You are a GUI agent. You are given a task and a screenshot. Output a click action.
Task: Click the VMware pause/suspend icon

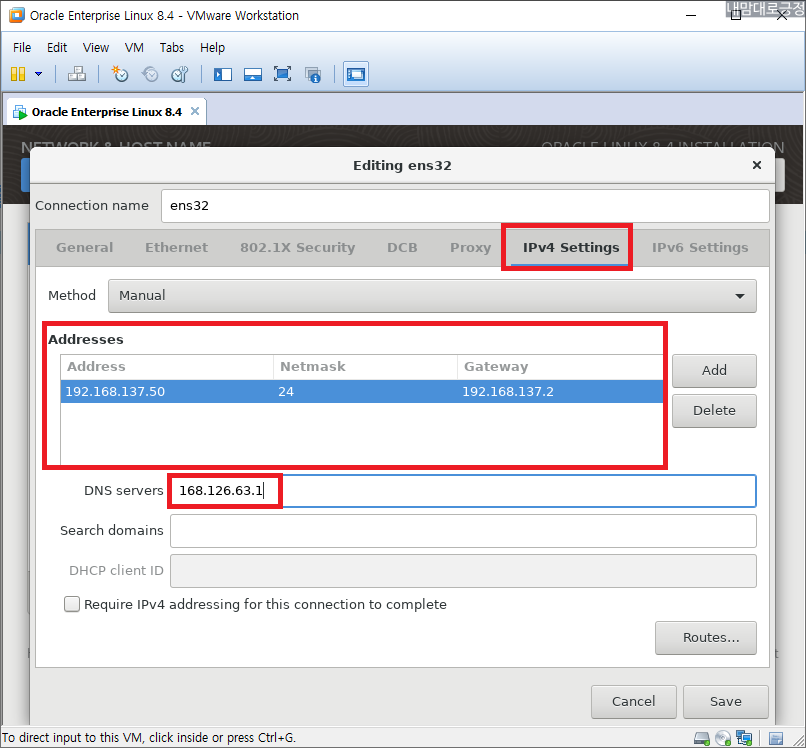(18, 74)
